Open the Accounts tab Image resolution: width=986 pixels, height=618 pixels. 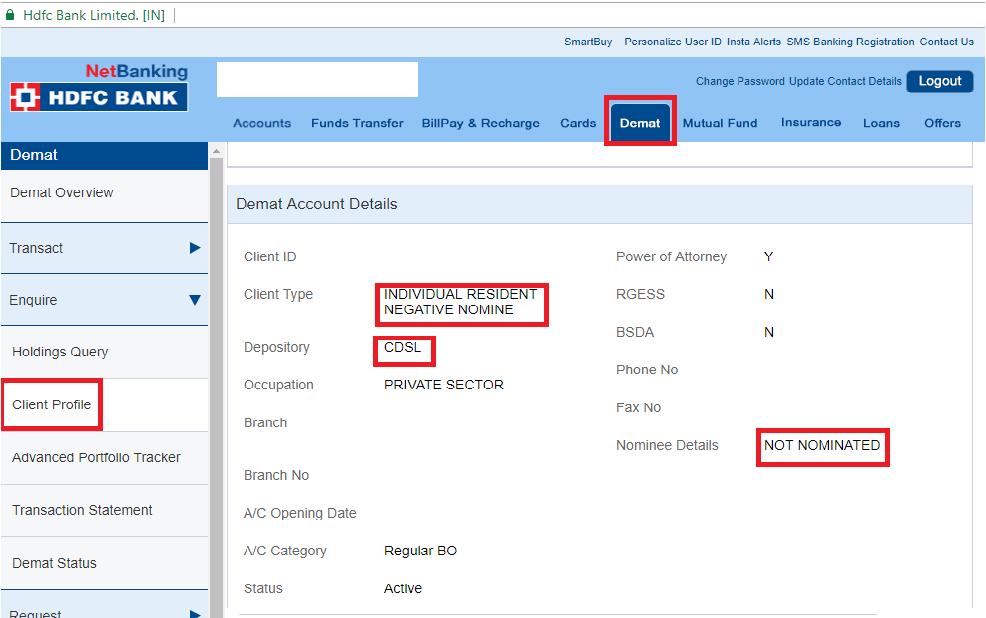(x=261, y=123)
